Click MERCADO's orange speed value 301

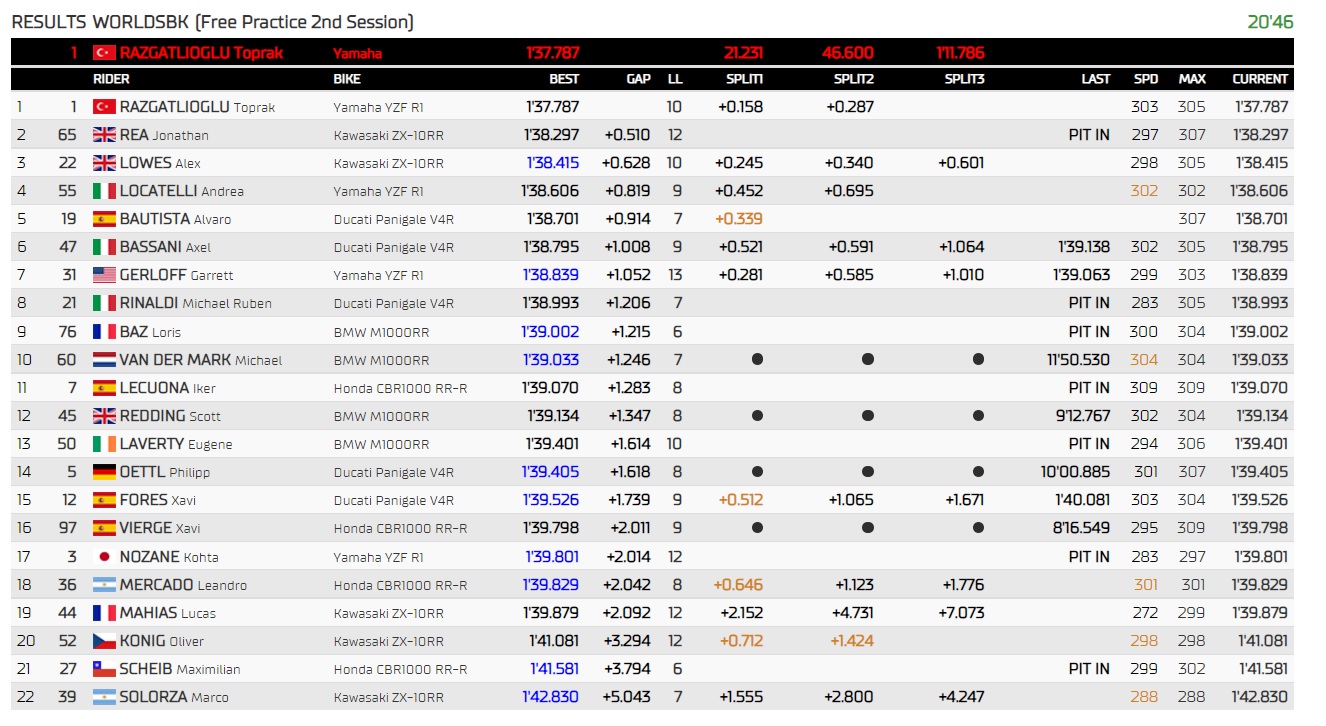click(x=1146, y=585)
